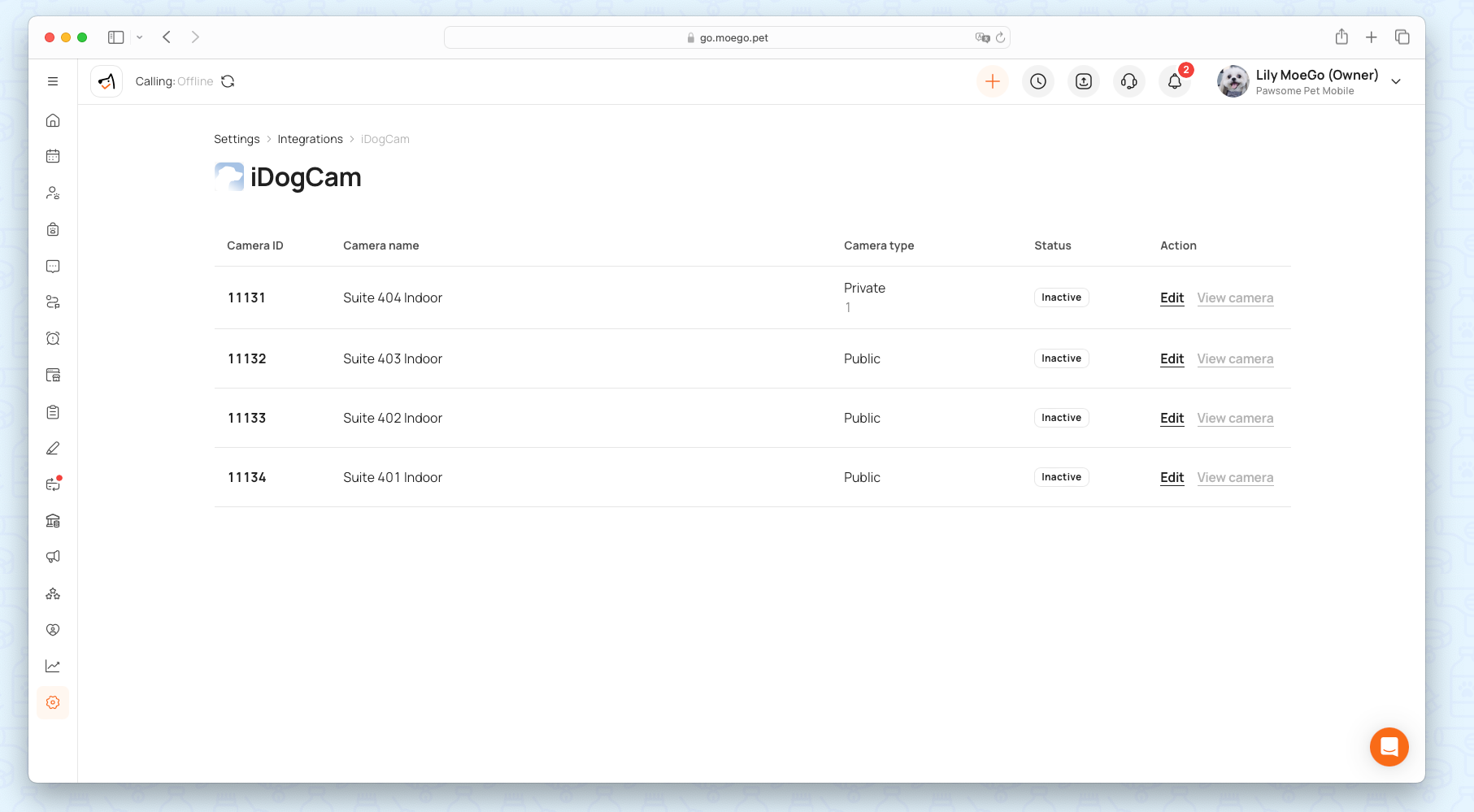
Task: Open the line chart reports icon
Action: point(53,666)
